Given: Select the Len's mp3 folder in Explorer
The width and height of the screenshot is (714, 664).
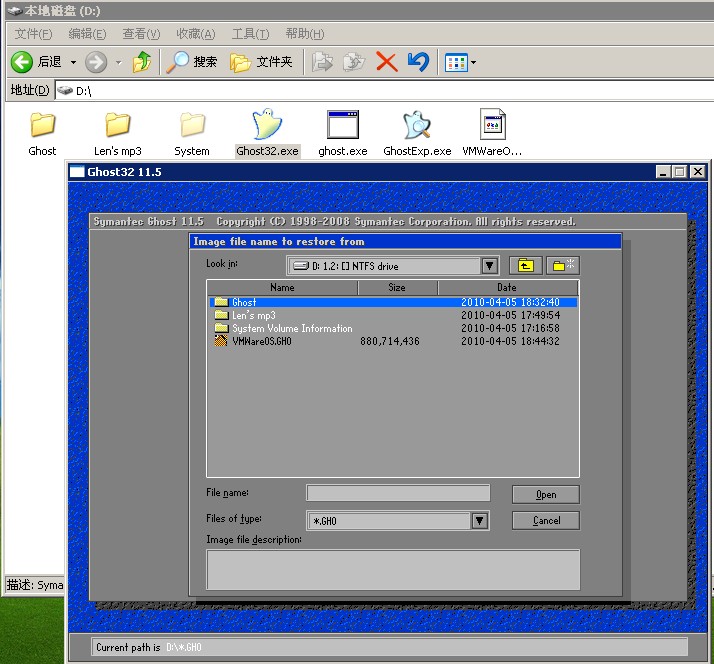Looking at the screenshot, I should pos(118,124).
